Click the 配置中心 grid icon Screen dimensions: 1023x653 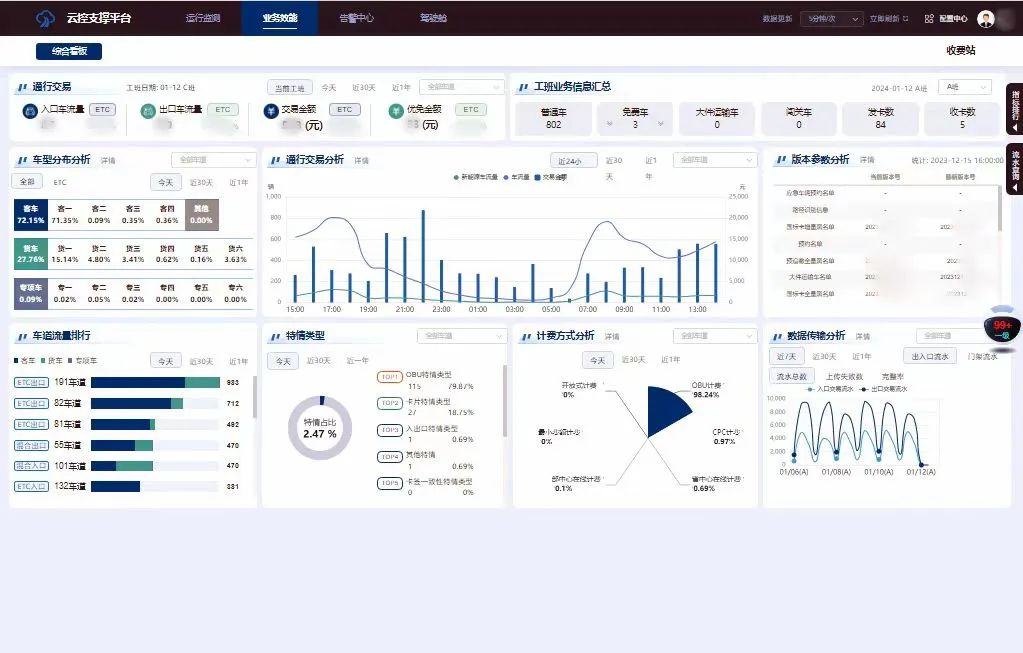(x=929, y=18)
